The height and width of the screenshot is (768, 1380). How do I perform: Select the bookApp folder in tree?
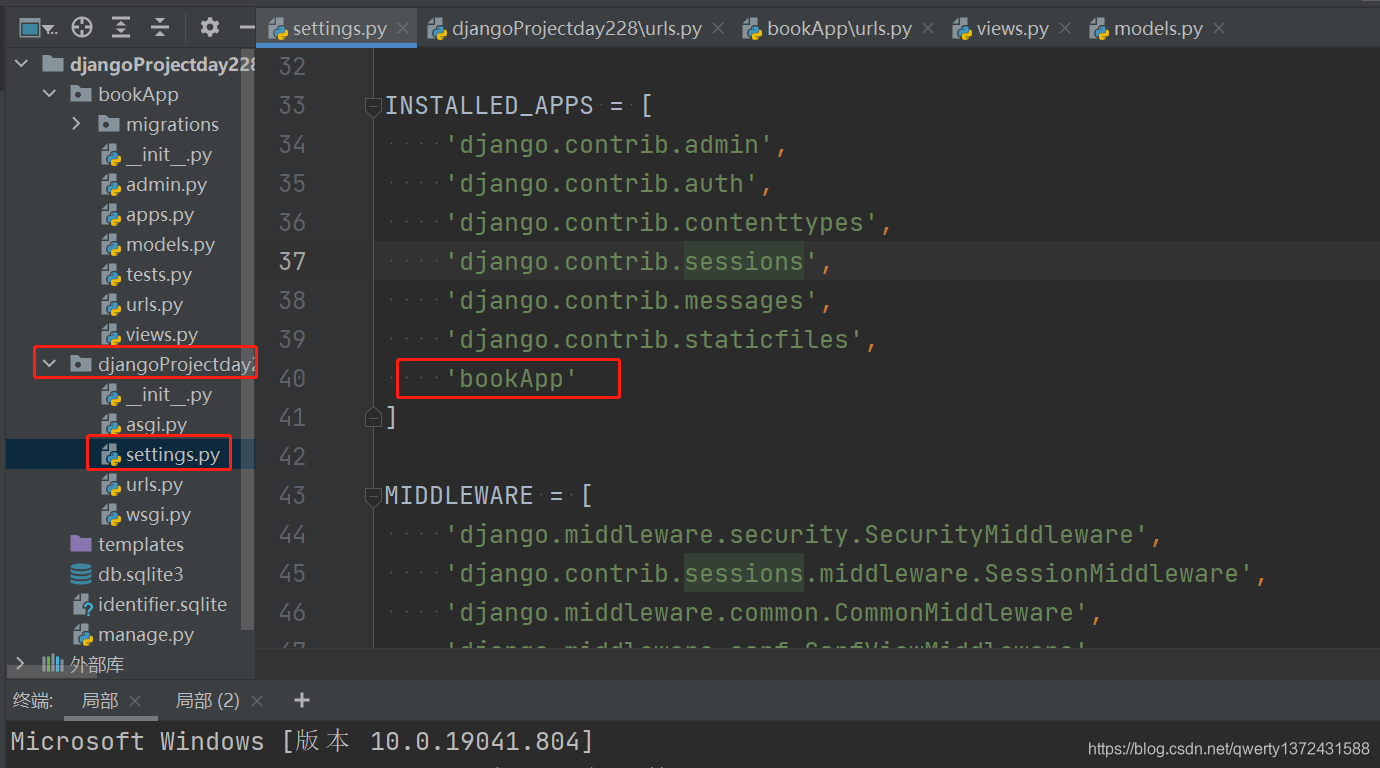[x=138, y=95]
